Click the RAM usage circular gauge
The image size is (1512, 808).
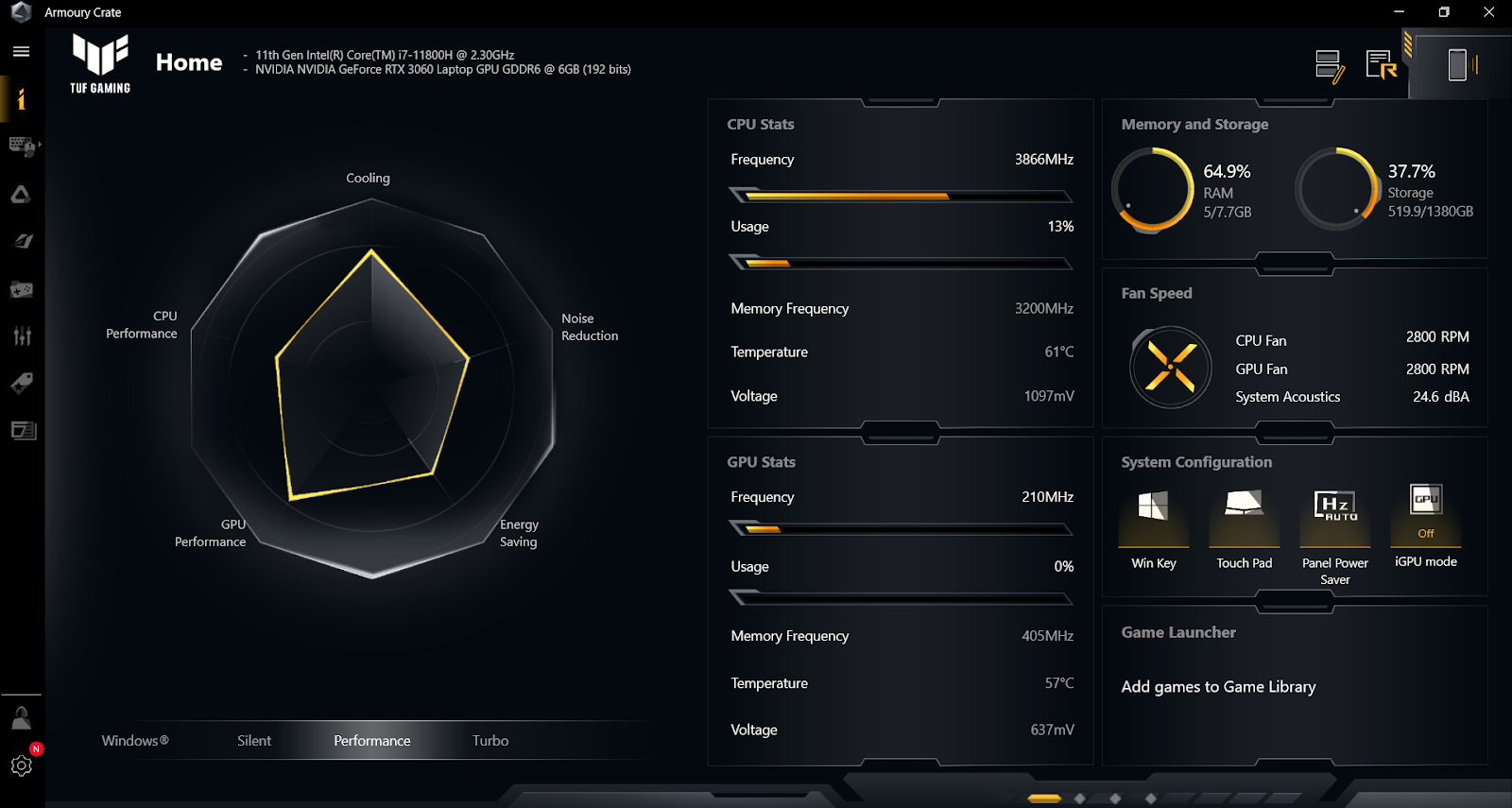[x=1153, y=189]
